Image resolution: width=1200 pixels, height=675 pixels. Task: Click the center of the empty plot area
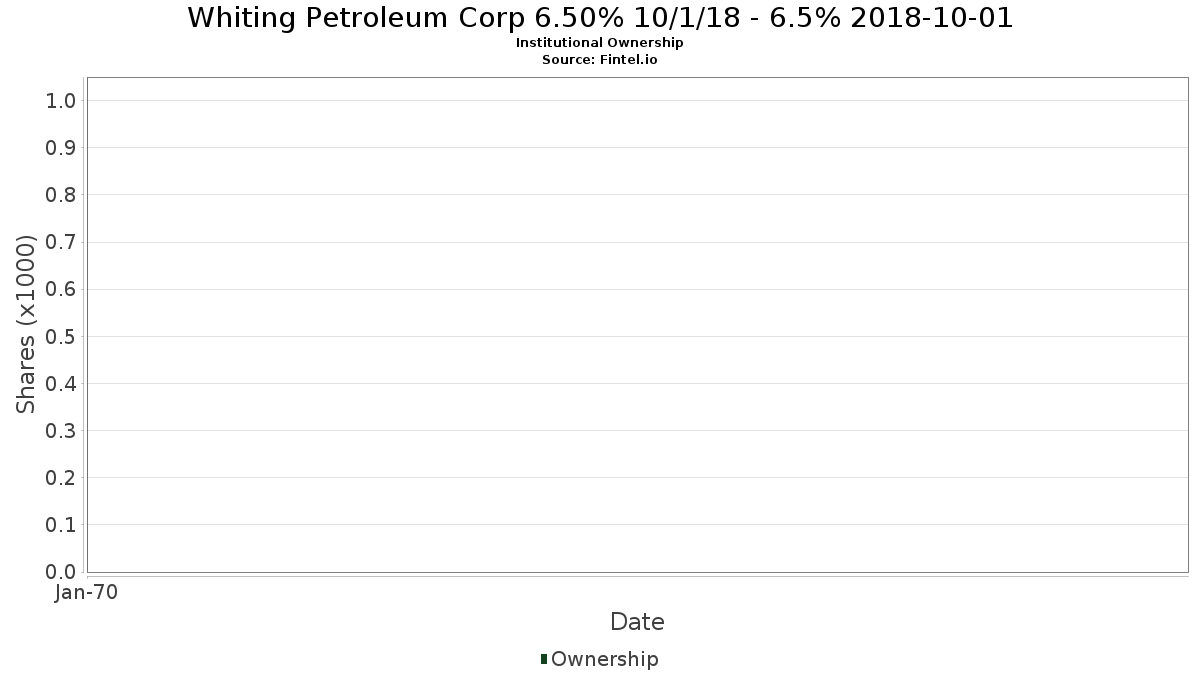[637, 325]
